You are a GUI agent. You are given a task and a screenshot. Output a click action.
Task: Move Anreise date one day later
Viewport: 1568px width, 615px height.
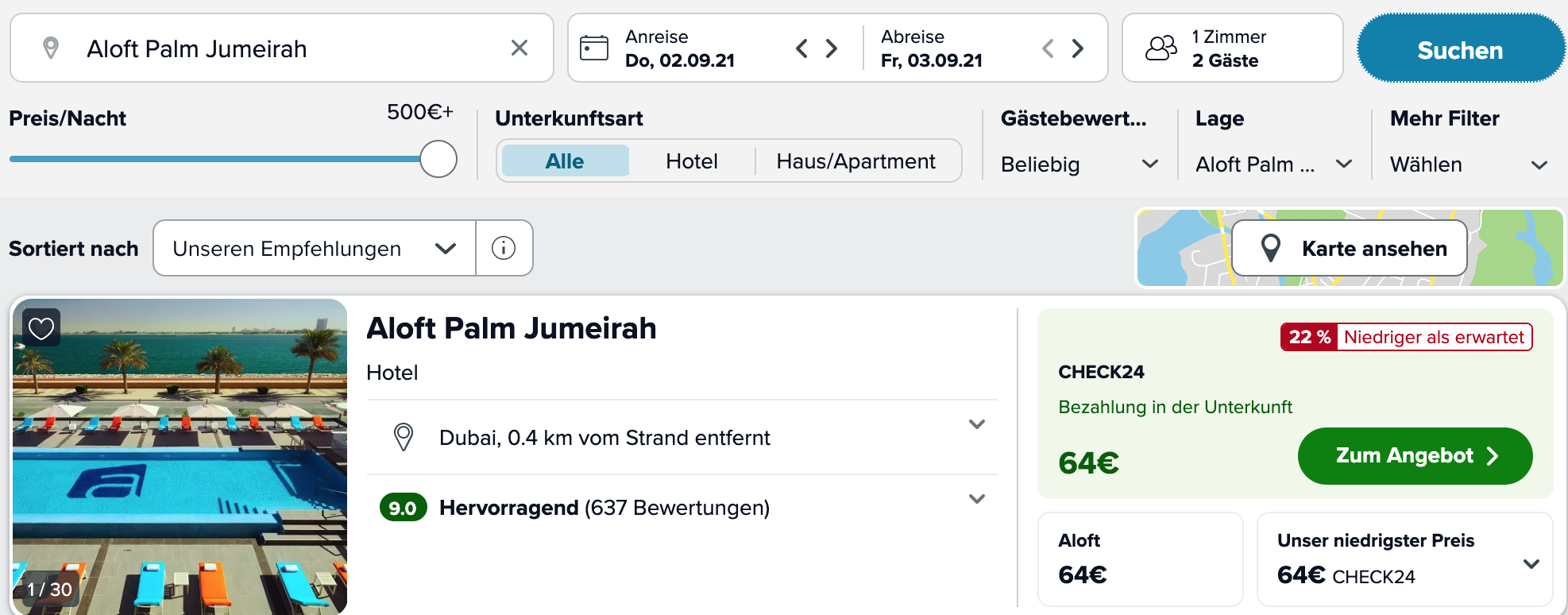coord(832,48)
